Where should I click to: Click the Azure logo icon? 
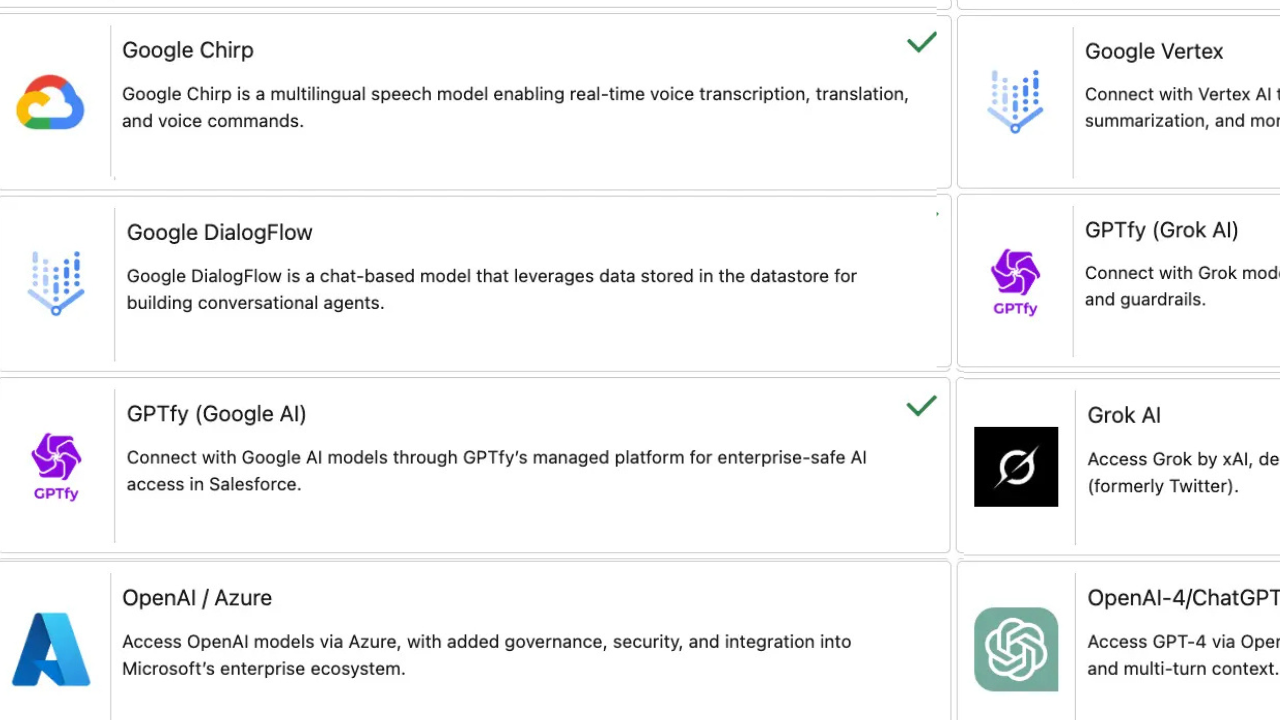tap(51, 649)
